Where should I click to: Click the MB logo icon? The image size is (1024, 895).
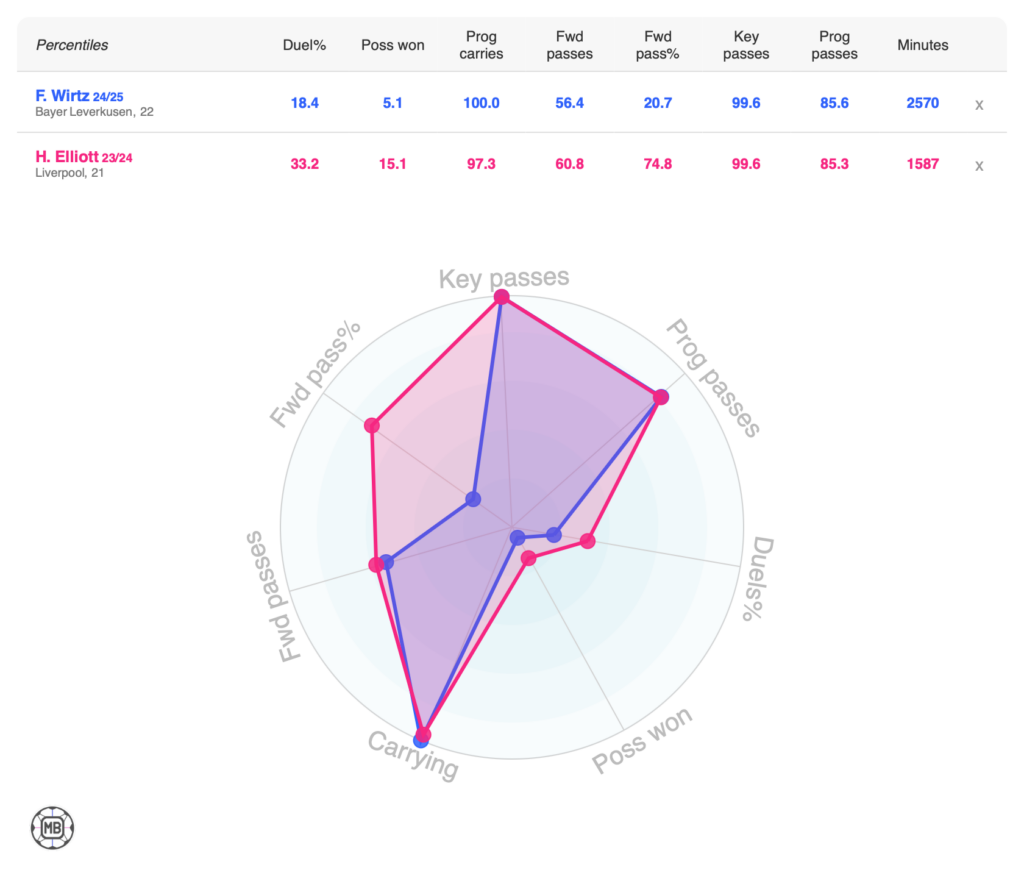pyautogui.click(x=53, y=828)
